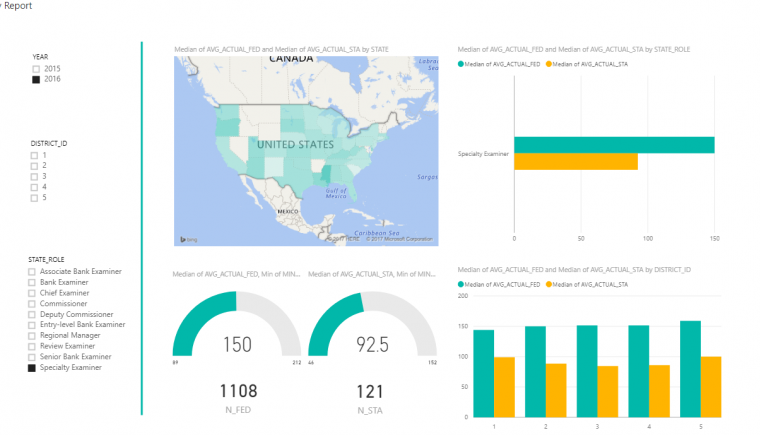Click 'UNITED STATES' label on map
The width and height of the screenshot is (760, 435).
pos(295,145)
